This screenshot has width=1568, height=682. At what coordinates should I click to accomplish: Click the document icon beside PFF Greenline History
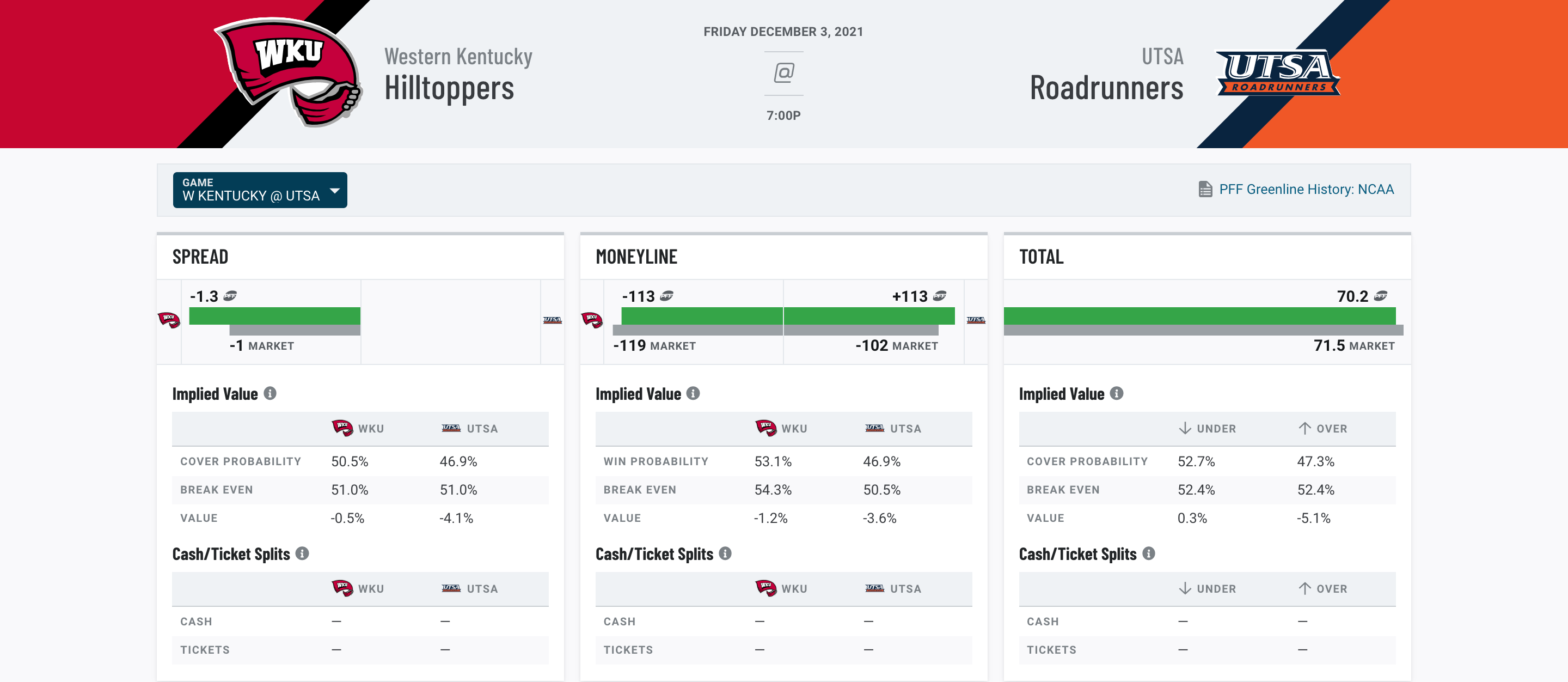pos(1205,190)
